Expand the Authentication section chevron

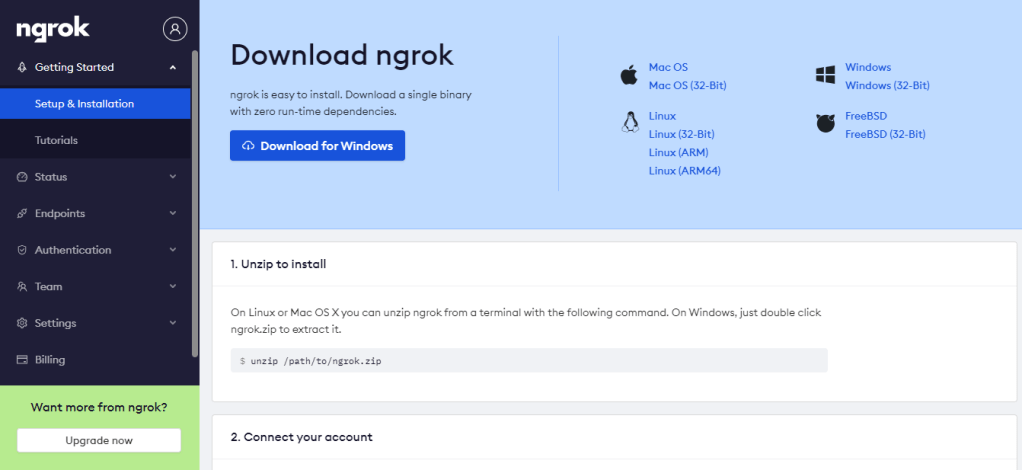(173, 250)
